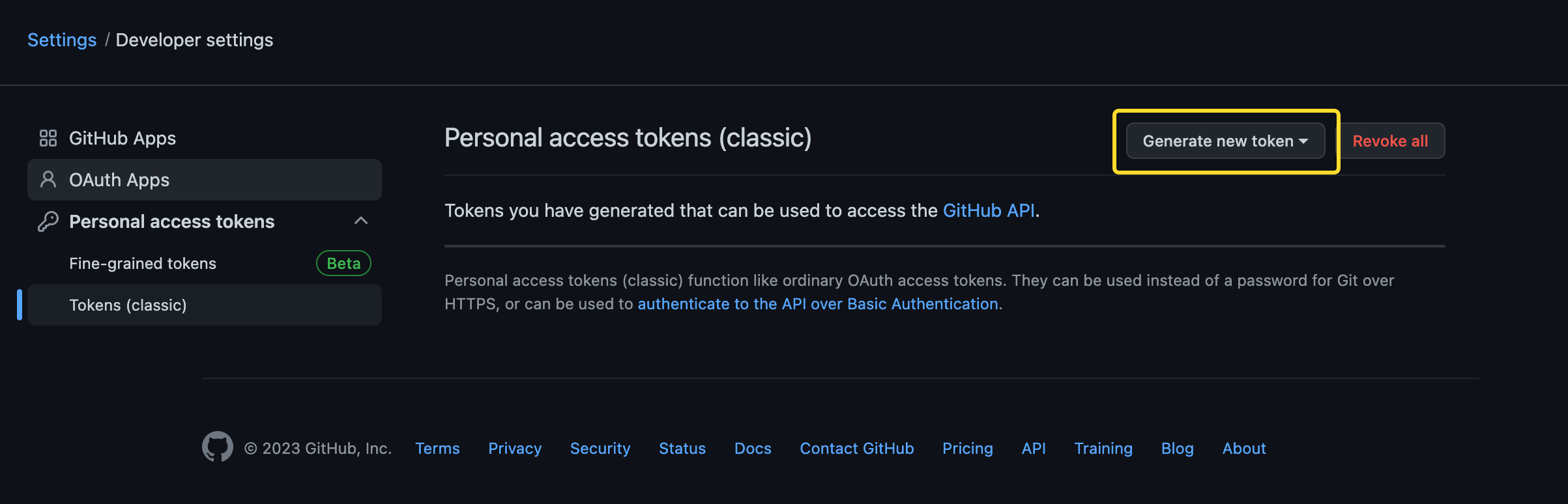The image size is (1568, 504).
Task: Click the GitHub Apps grid icon
Action: click(48, 138)
